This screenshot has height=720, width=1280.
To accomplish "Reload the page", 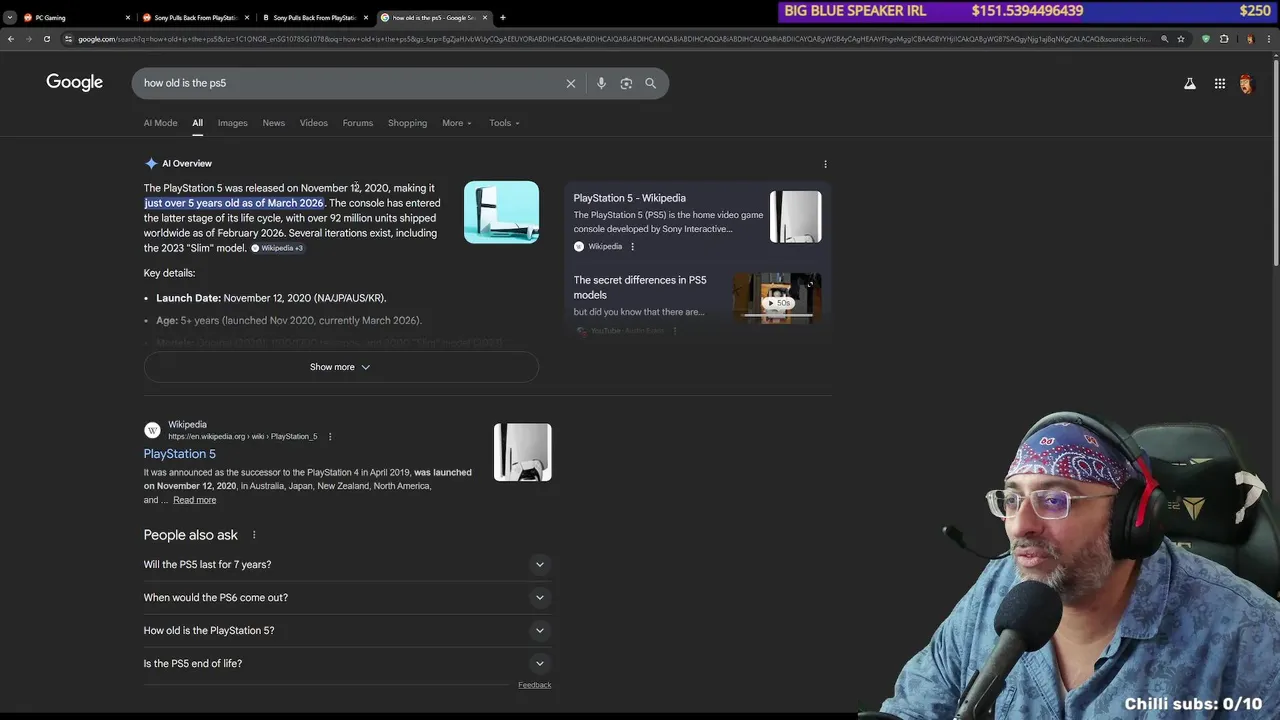I will pos(47,39).
